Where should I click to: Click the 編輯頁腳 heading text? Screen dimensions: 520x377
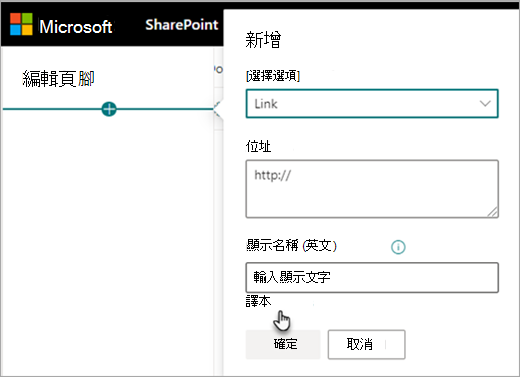(x=58, y=79)
